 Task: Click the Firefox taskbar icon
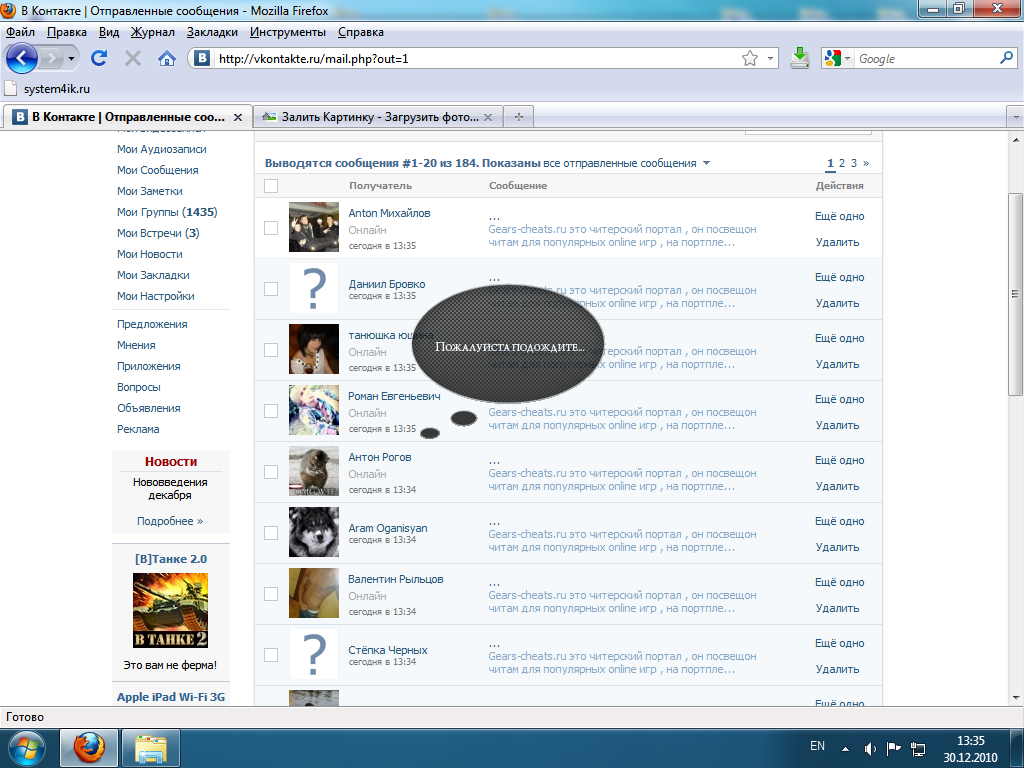tap(89, 748)
